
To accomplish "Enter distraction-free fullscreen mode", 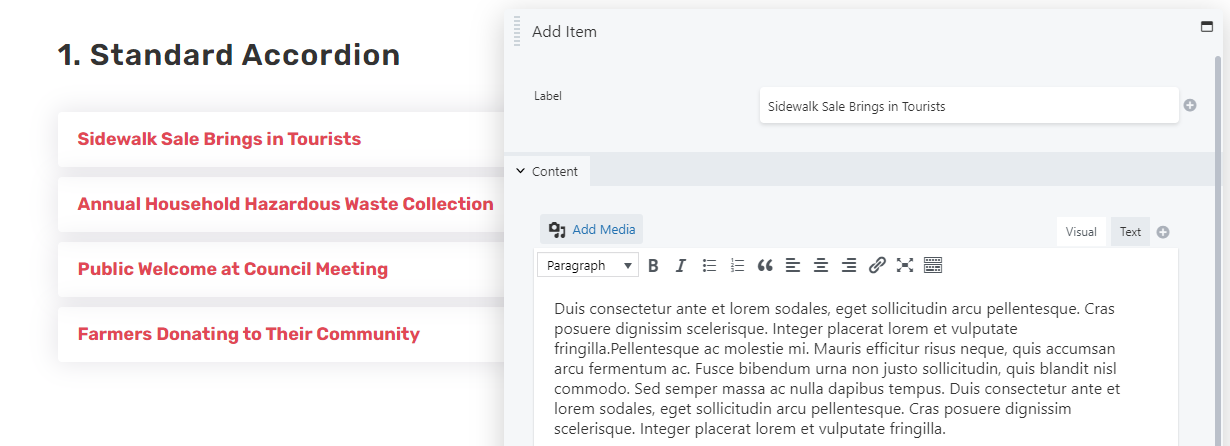I will pyautogui.click(x=905, y=265).
